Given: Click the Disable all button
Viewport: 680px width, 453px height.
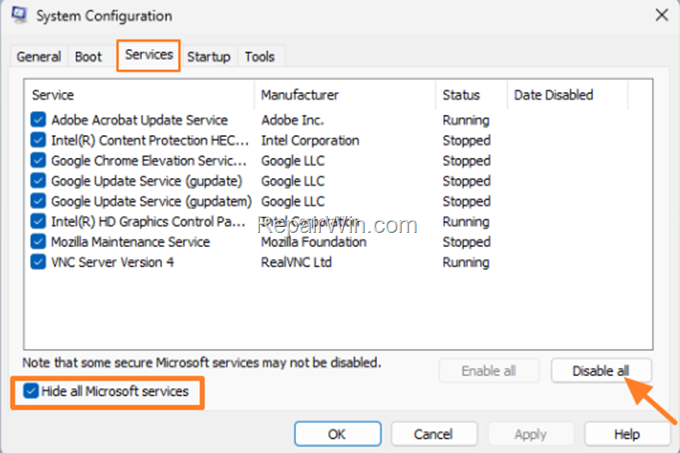Looking at the screenshot, I should tap(601, 371).
